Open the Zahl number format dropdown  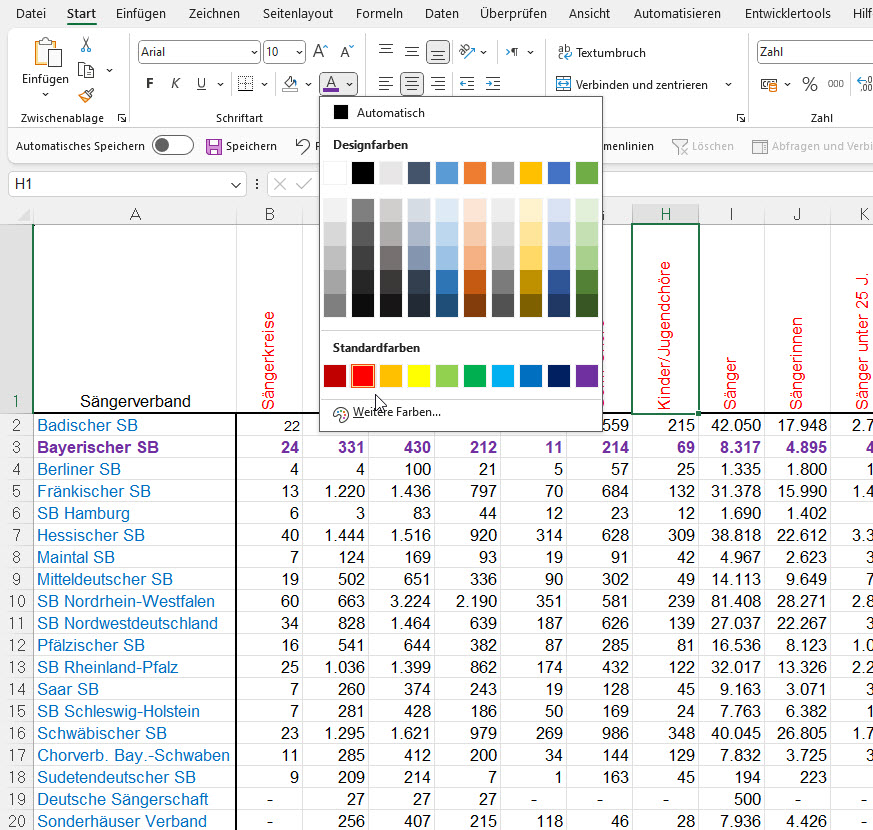815,52
